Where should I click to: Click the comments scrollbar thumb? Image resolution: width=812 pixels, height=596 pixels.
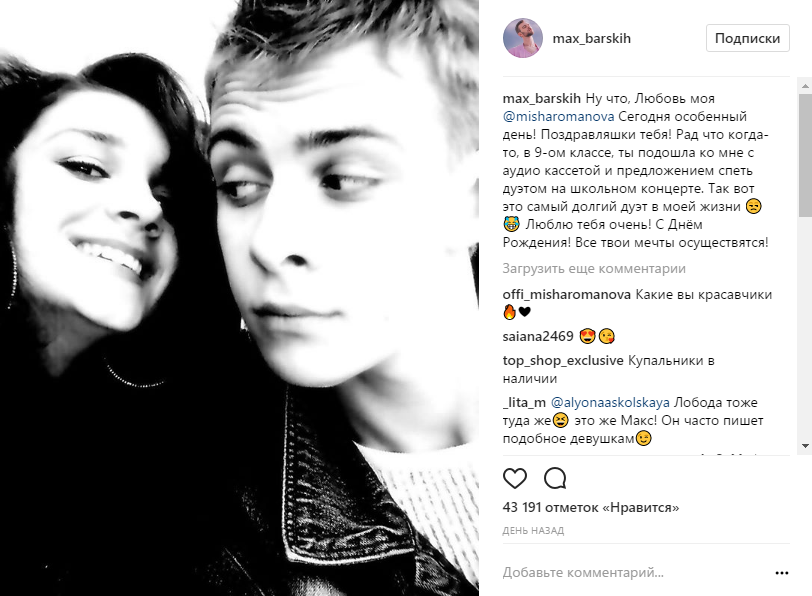click(x=805, y=155)
